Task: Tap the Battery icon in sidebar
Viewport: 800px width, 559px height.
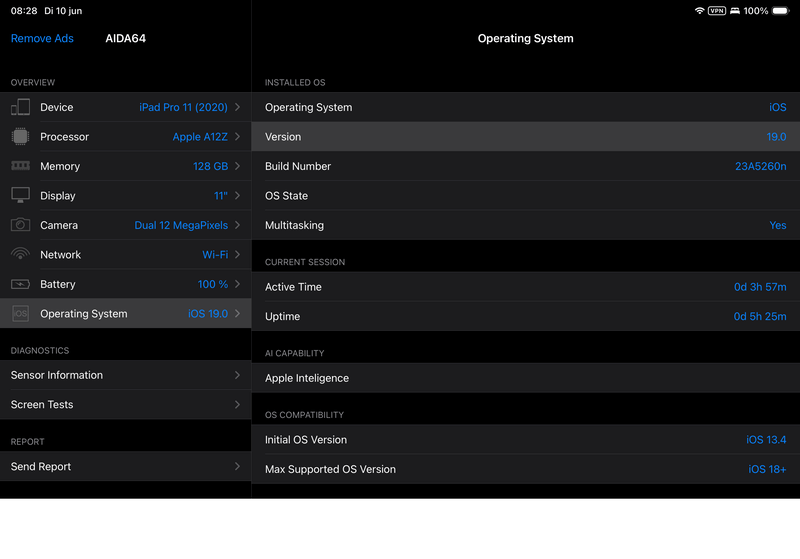Action: point(20,284)
